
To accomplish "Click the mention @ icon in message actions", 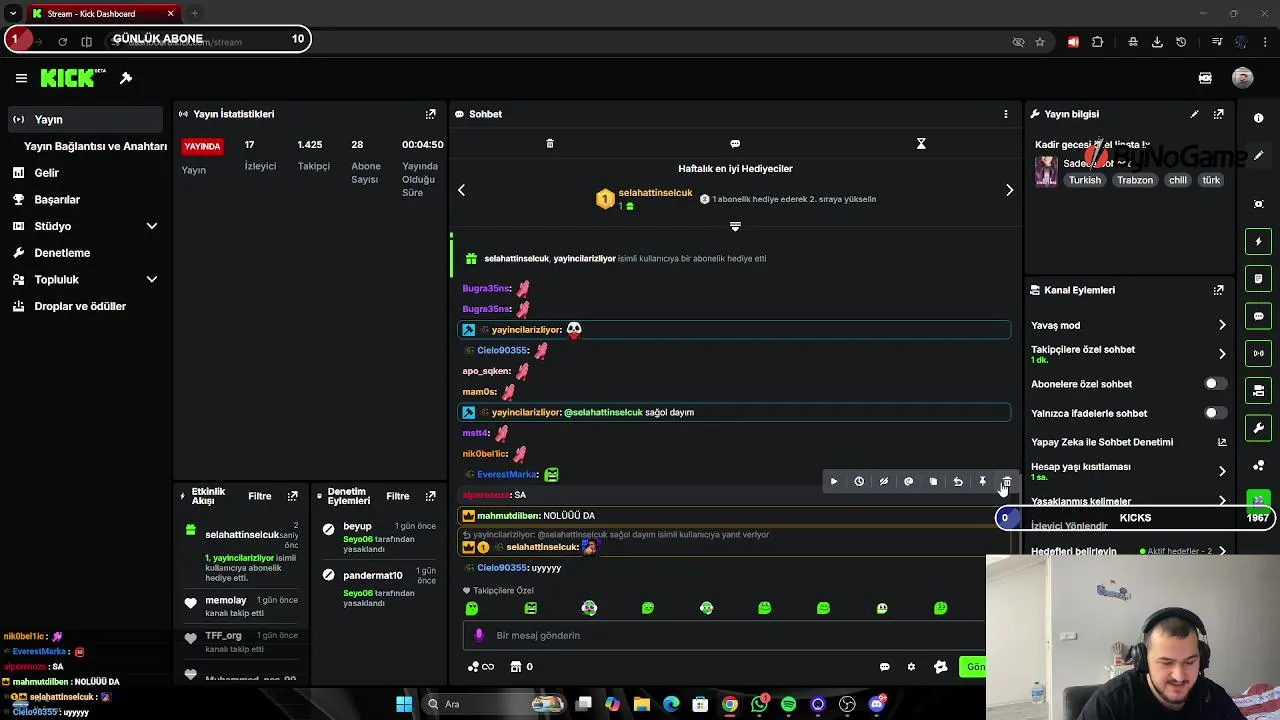I will (908, 482).
